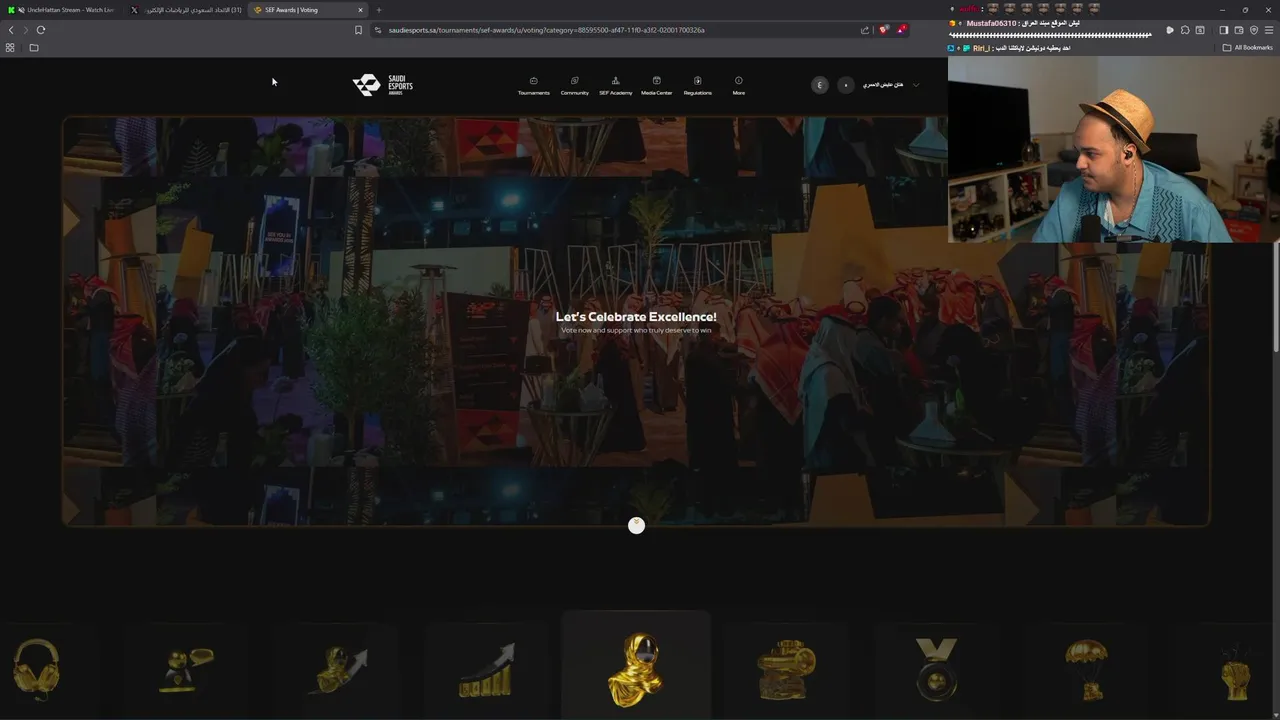Open Brave VPN shield icon

(x=1254, y=30)
